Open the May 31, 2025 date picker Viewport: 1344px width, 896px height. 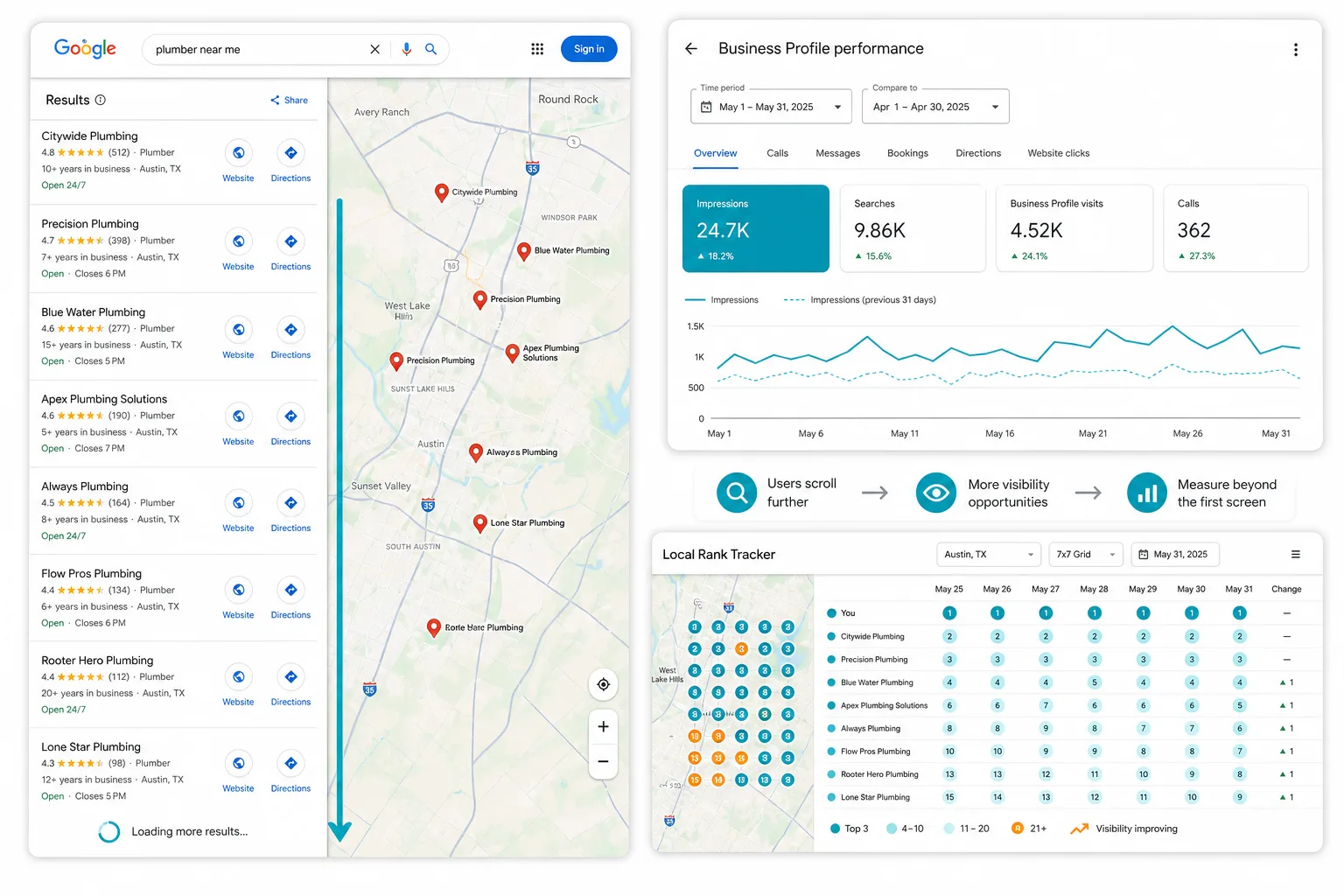tap(1175, 555)
